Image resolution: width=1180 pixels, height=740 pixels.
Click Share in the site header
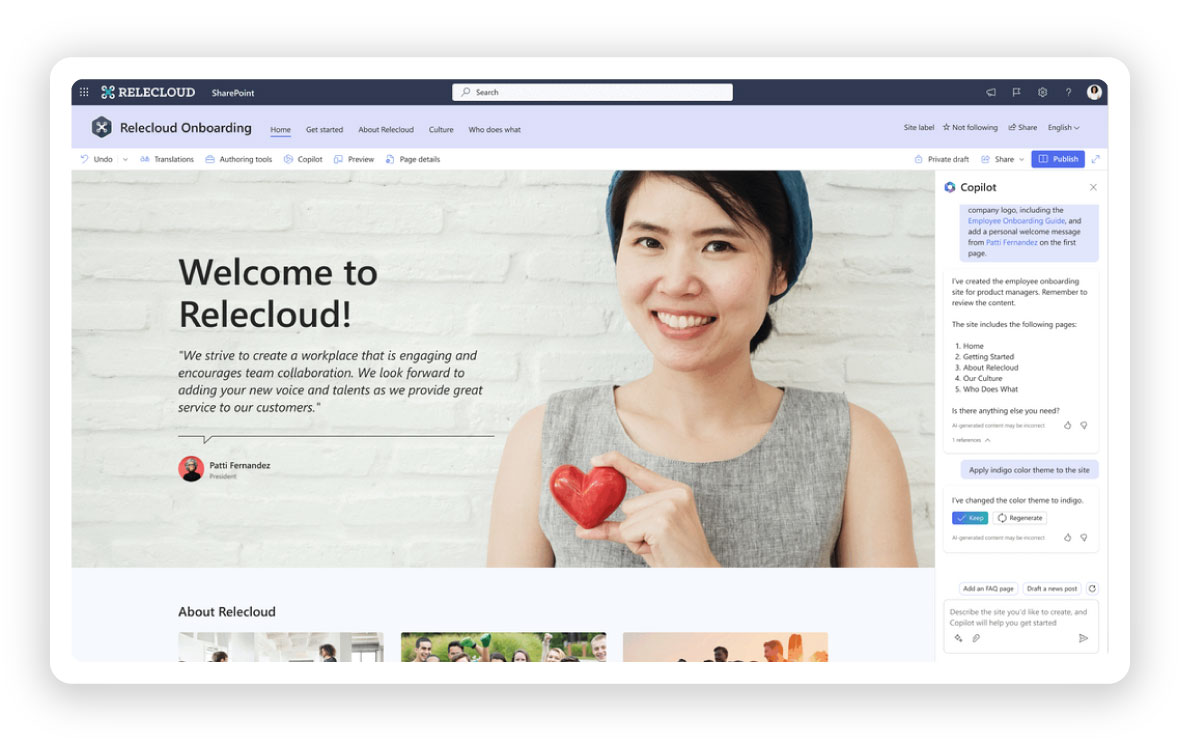click(1023, 127)
